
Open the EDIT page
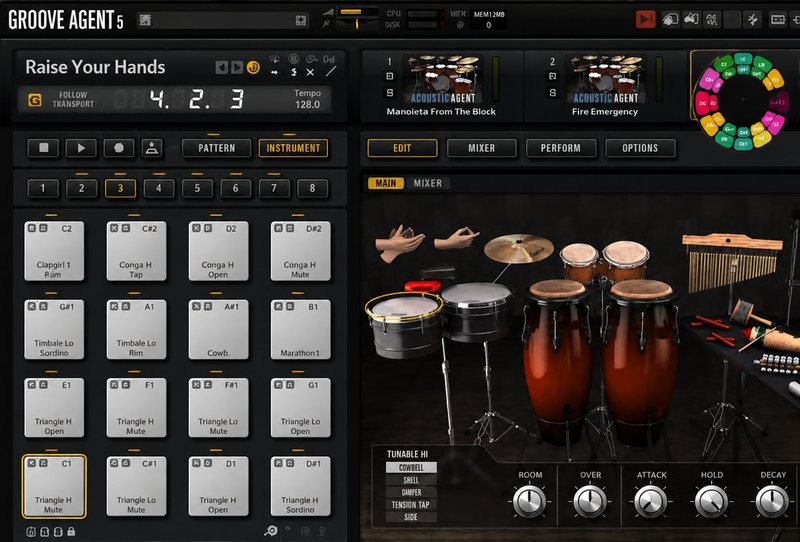(x=402, y=148)
